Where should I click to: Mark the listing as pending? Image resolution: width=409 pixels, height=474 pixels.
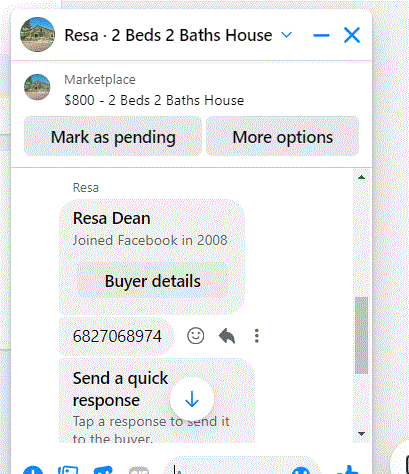point(113,136)
